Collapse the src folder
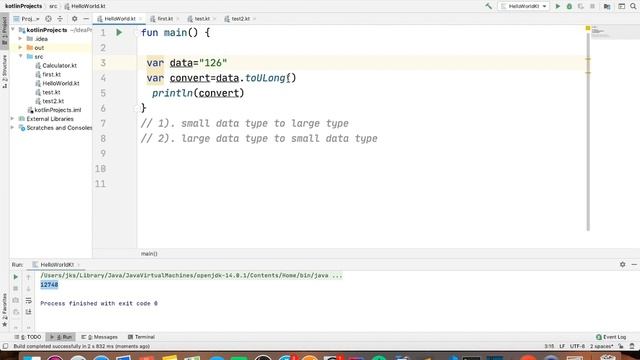This screenshot has height=360, width=640. [x=20, y=56]
